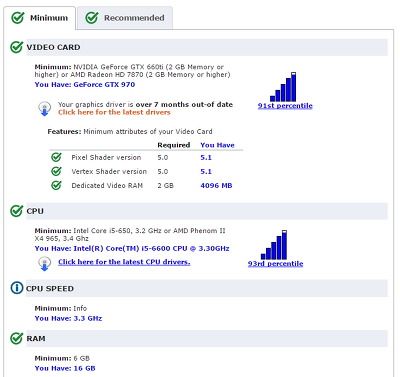Click the 'Required' column header
Screen dimensions: 400x377
(174, 145)
